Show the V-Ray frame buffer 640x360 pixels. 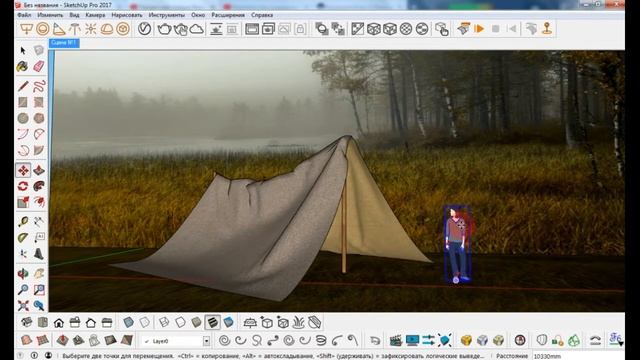click(x=252, y=29)
